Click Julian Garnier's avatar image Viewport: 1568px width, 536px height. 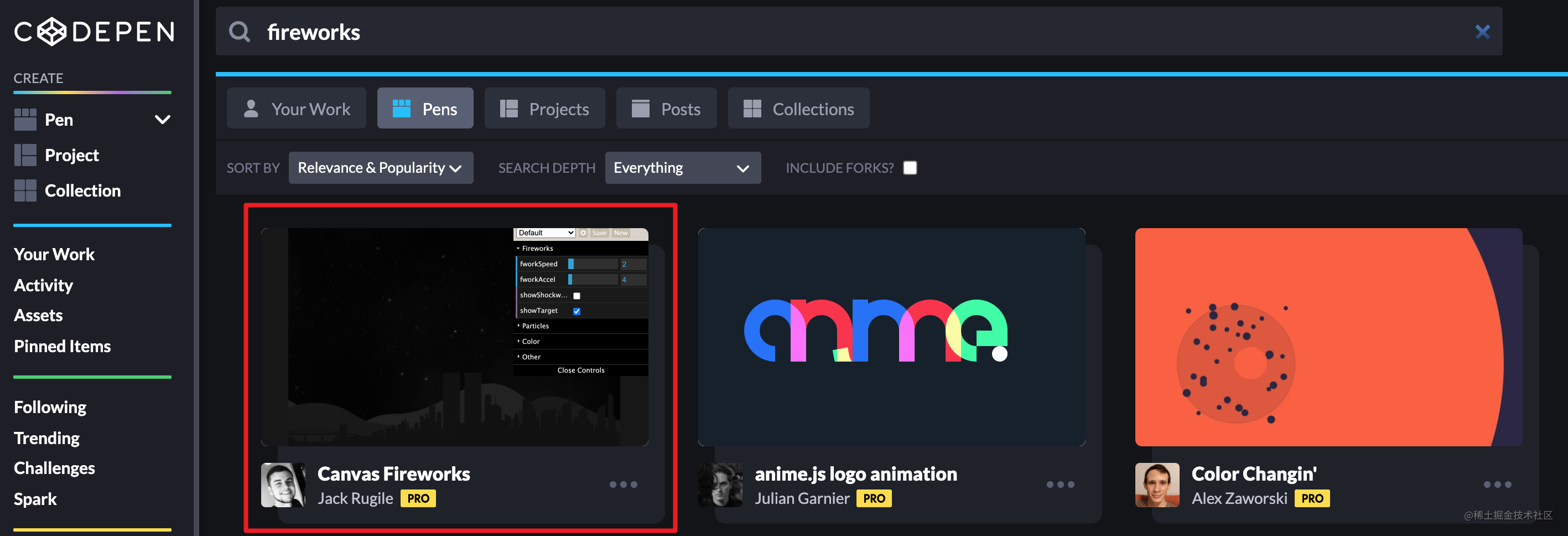(720, 485)
